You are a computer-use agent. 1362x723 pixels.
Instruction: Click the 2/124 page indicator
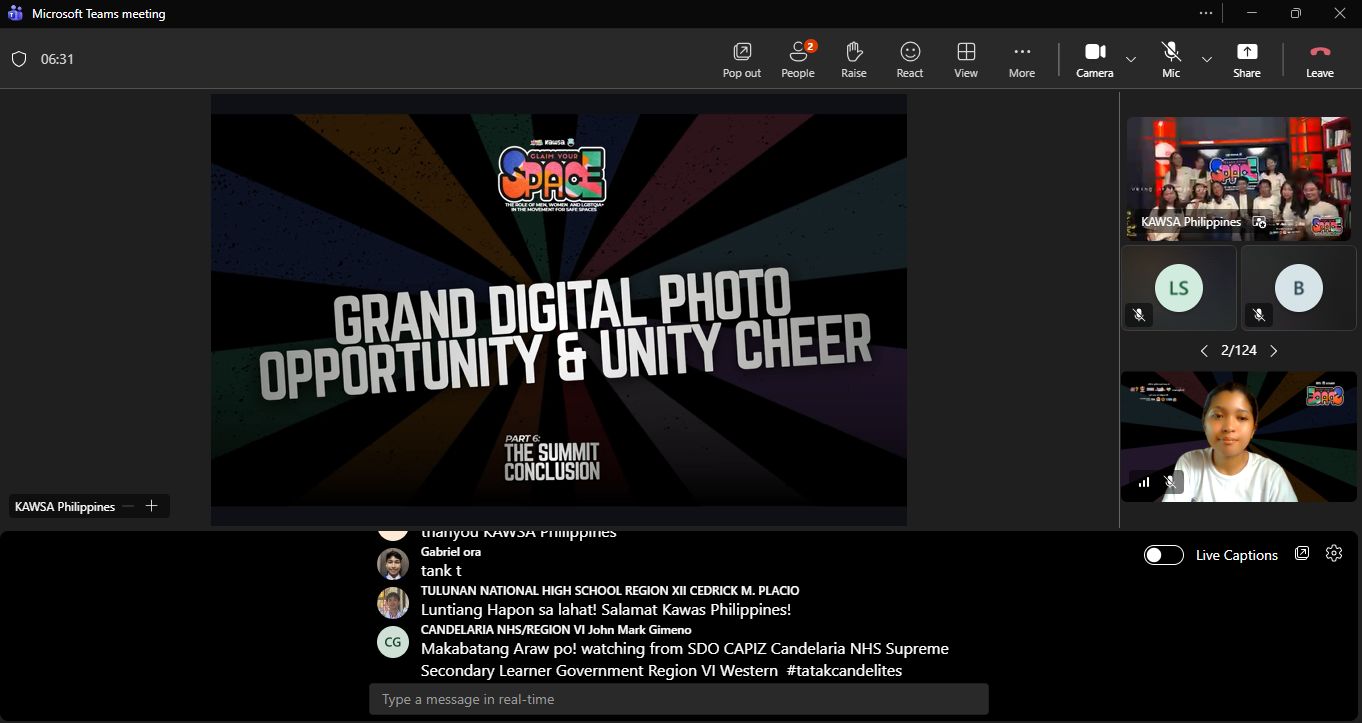point(1239,350)
